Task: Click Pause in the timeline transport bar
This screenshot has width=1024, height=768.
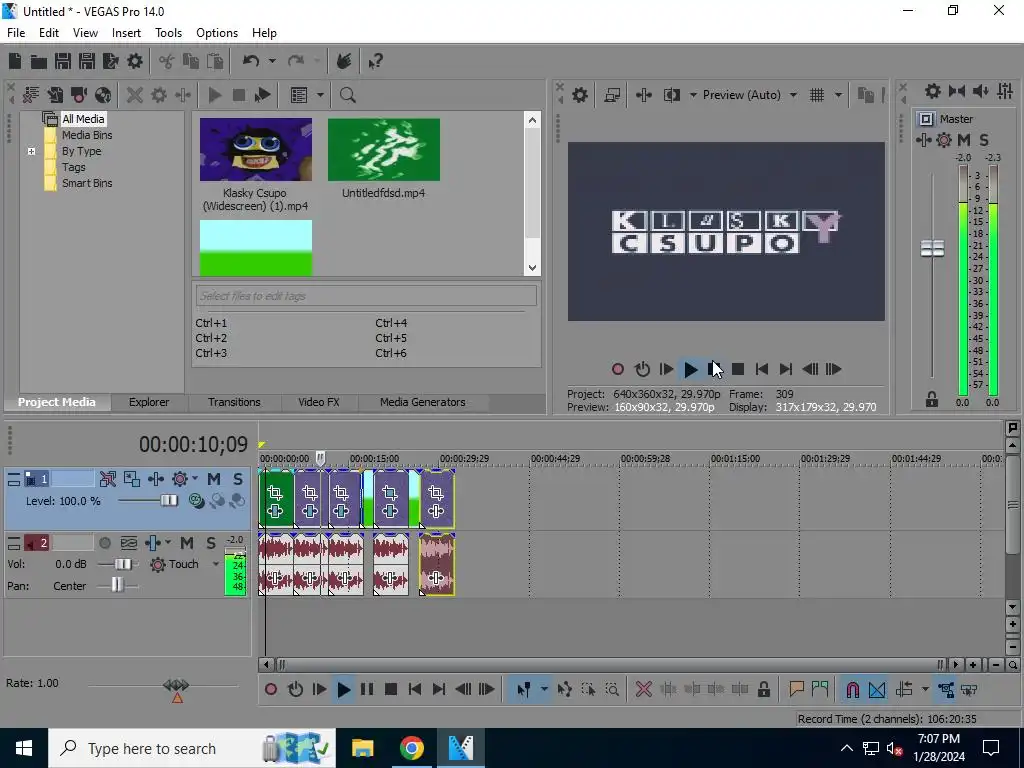Action: [367, 690]
